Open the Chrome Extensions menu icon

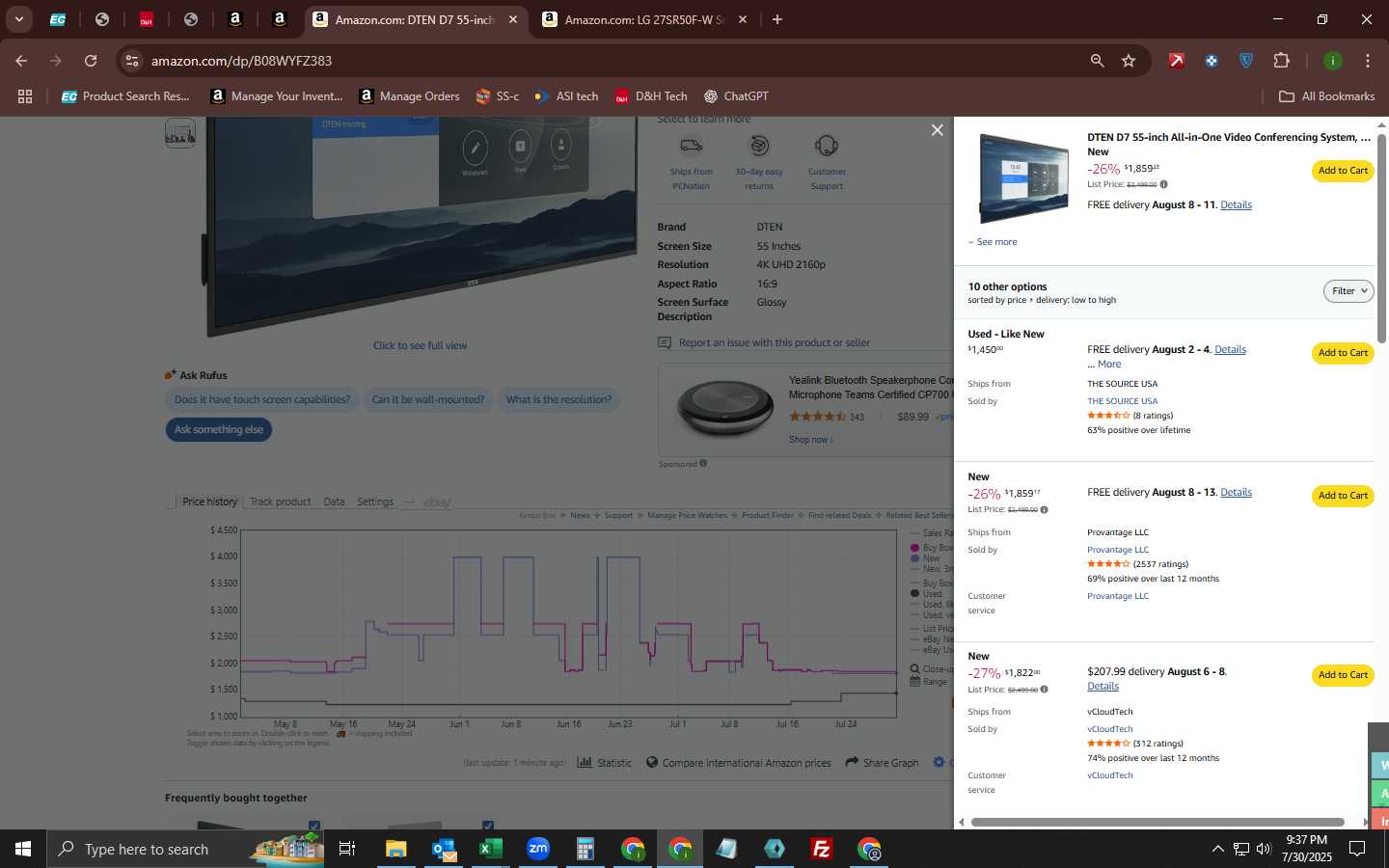tap(1281, 61)
